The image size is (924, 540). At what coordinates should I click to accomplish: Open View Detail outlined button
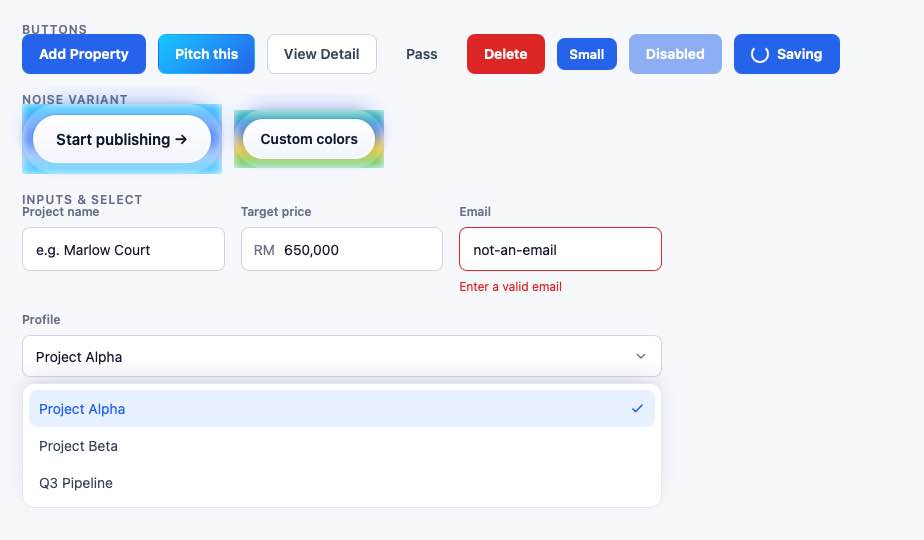[322, 54]
